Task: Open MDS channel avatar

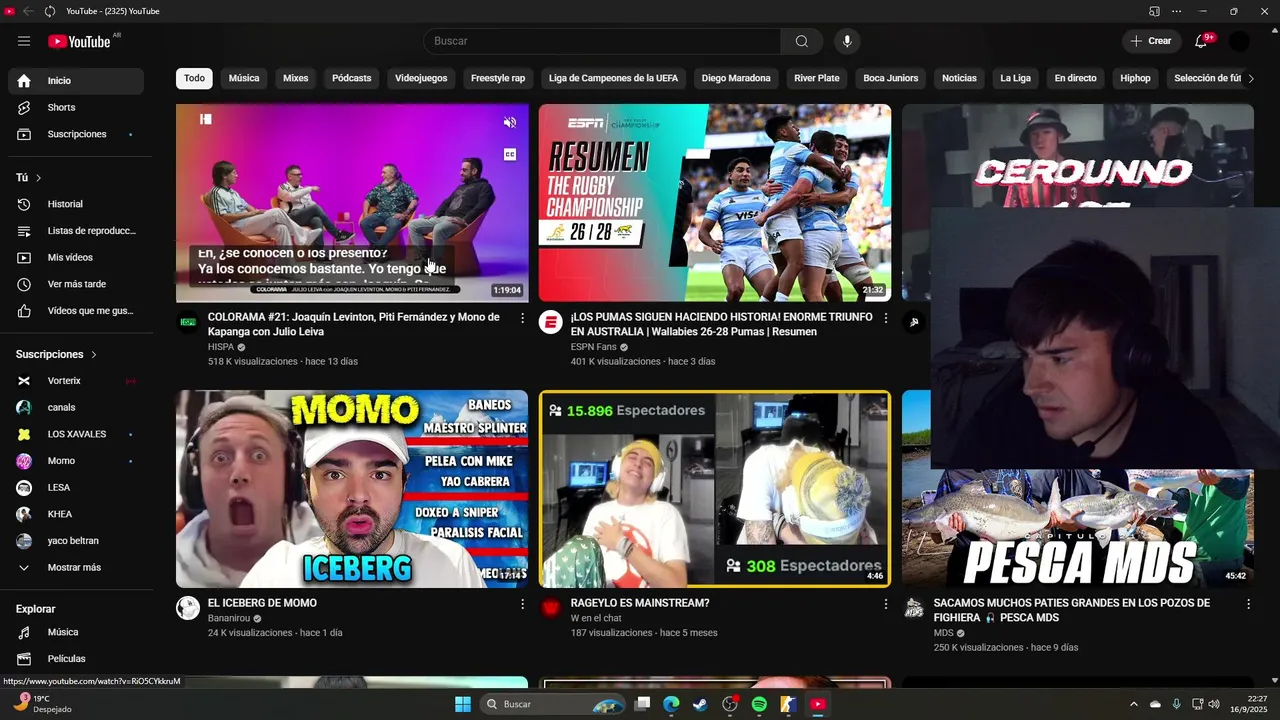Action: [914, 608]
